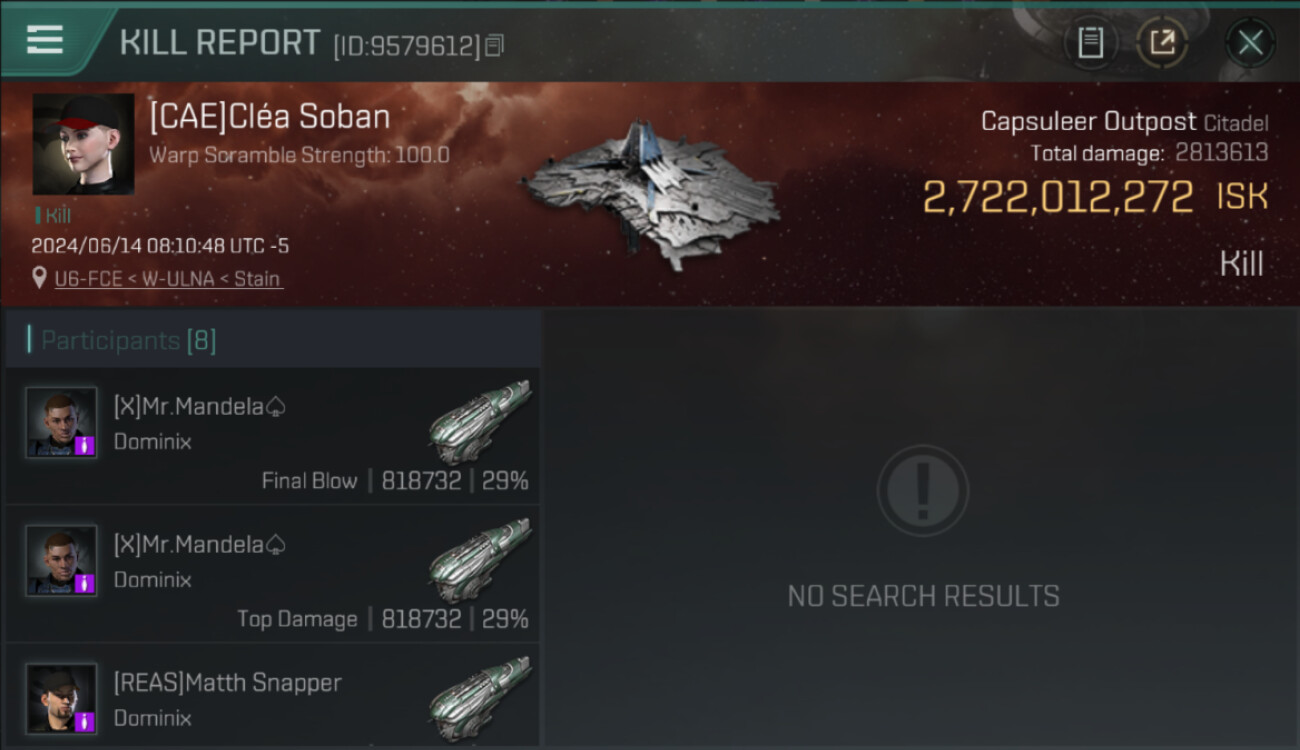
Task: Open Final Blow Mr.Mandela's portrait
Action: click(61, 422)
